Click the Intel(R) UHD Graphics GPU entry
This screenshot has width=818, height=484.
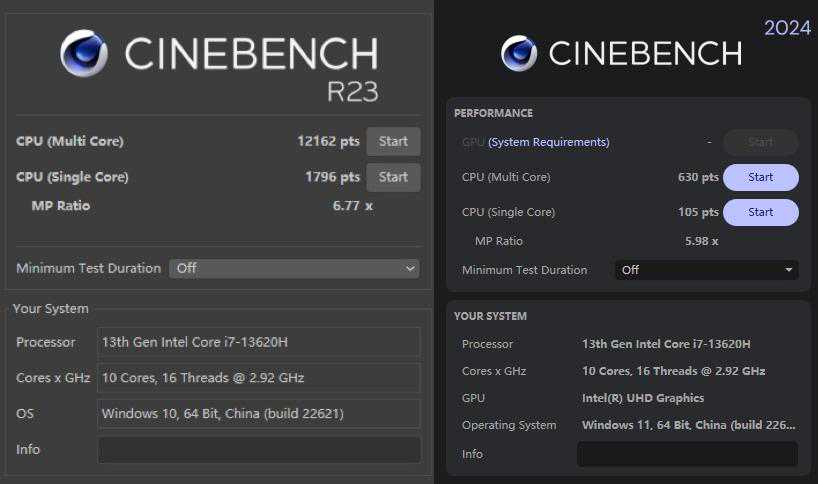click(x=642, y=398)
